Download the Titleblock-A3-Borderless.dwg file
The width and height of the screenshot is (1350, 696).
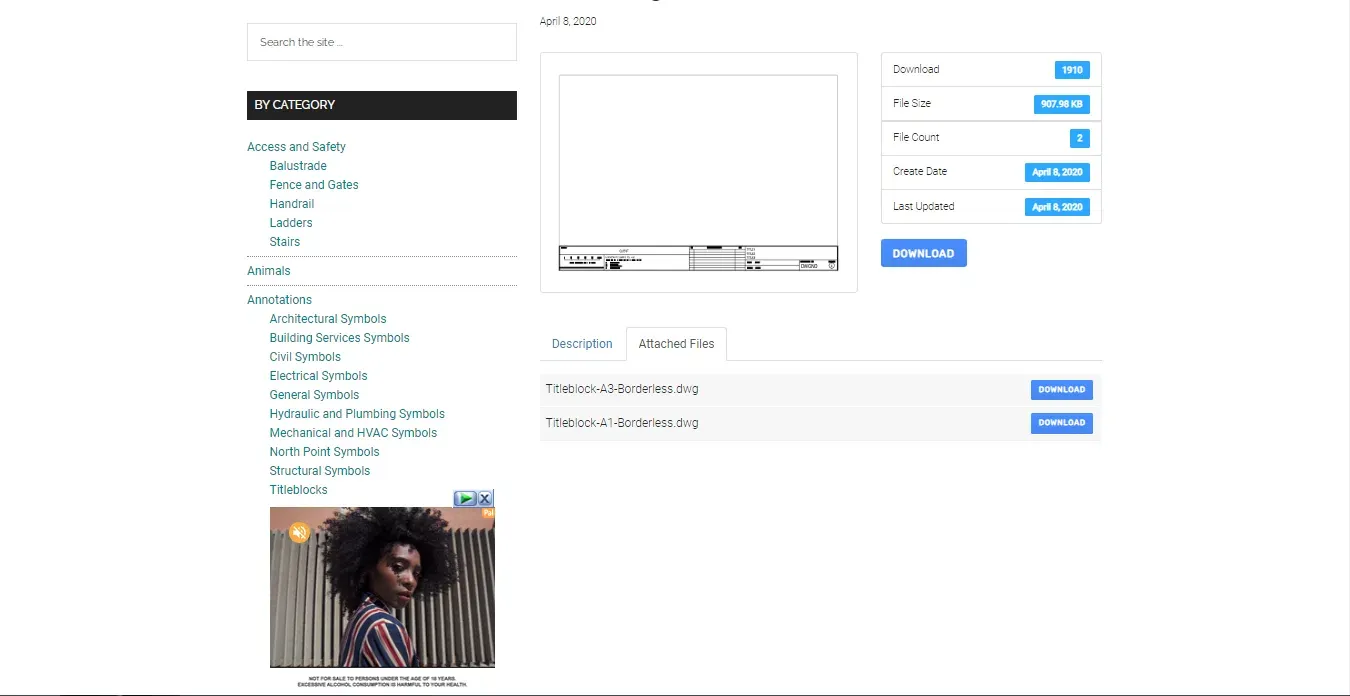[1061, 390]
